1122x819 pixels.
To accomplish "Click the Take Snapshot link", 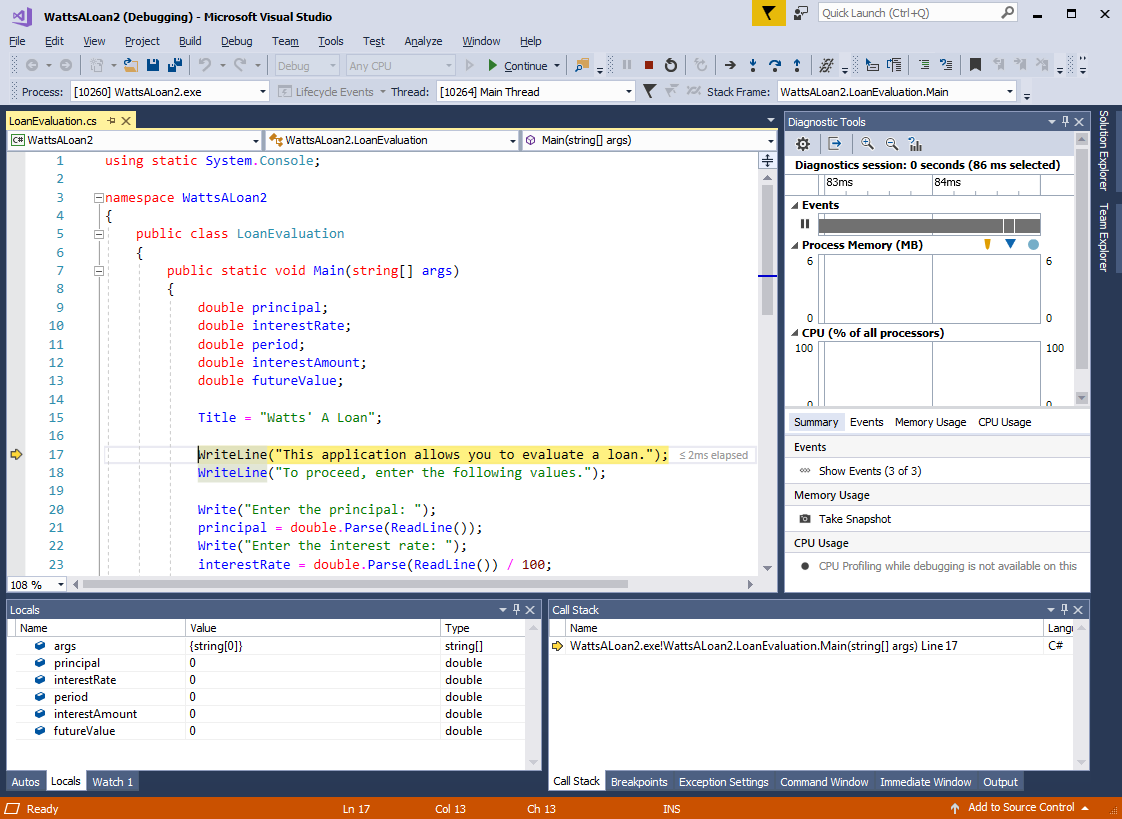I will [854, 519].
